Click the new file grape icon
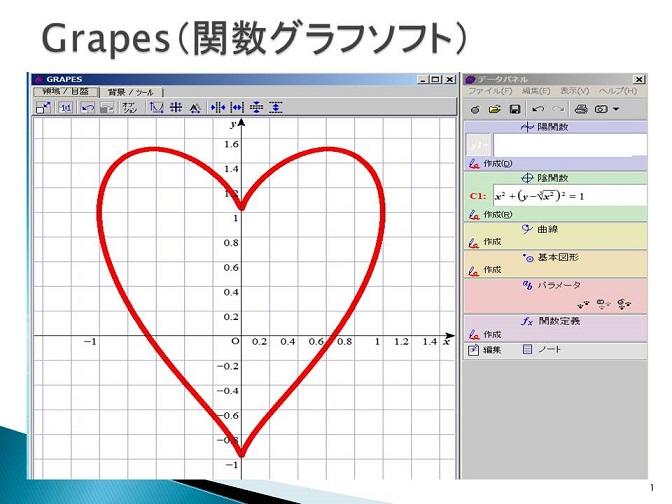This screenshot has width=672, height=504. click(x=475, y=109)
